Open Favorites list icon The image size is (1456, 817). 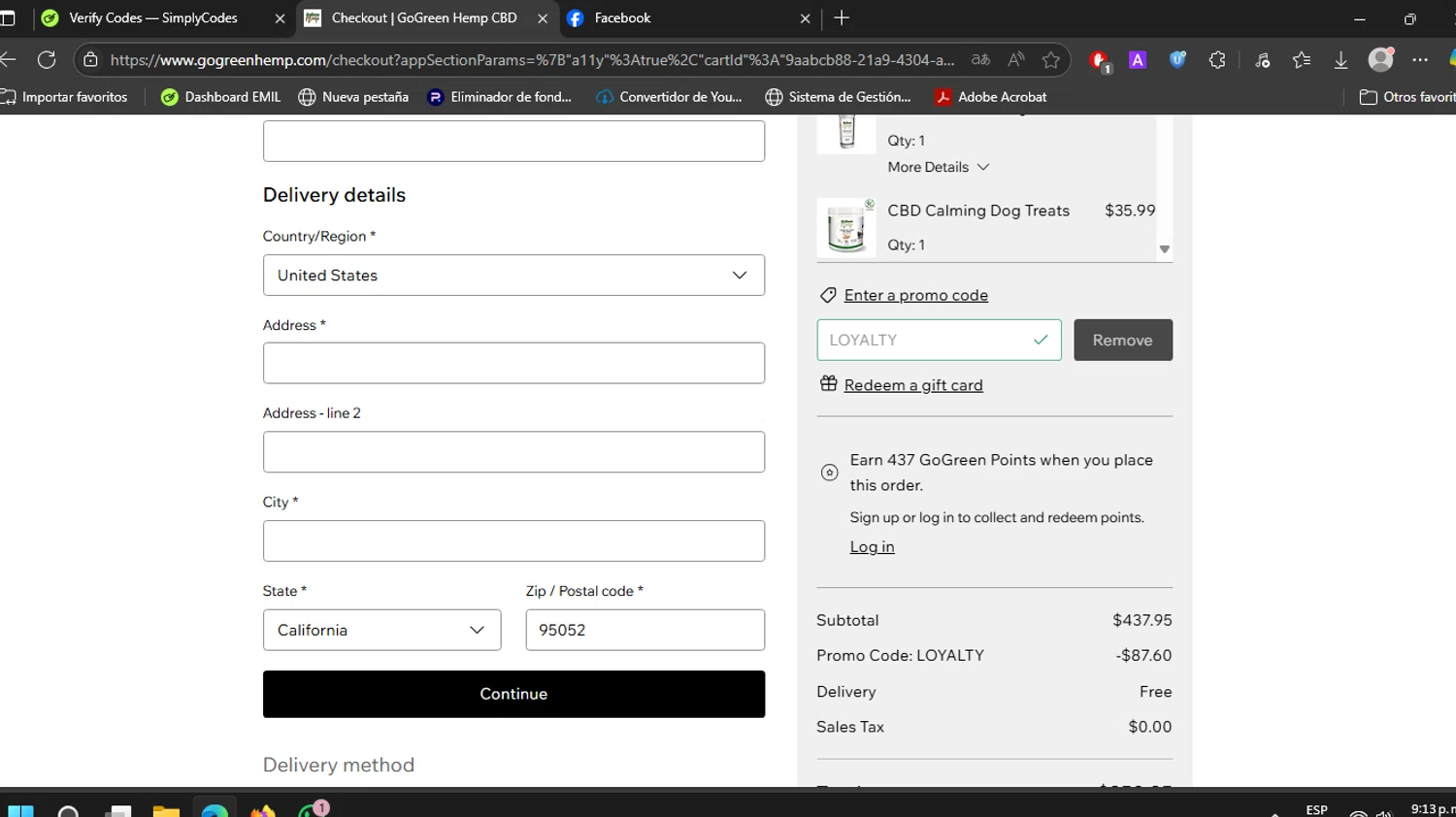click(1302, 60)
